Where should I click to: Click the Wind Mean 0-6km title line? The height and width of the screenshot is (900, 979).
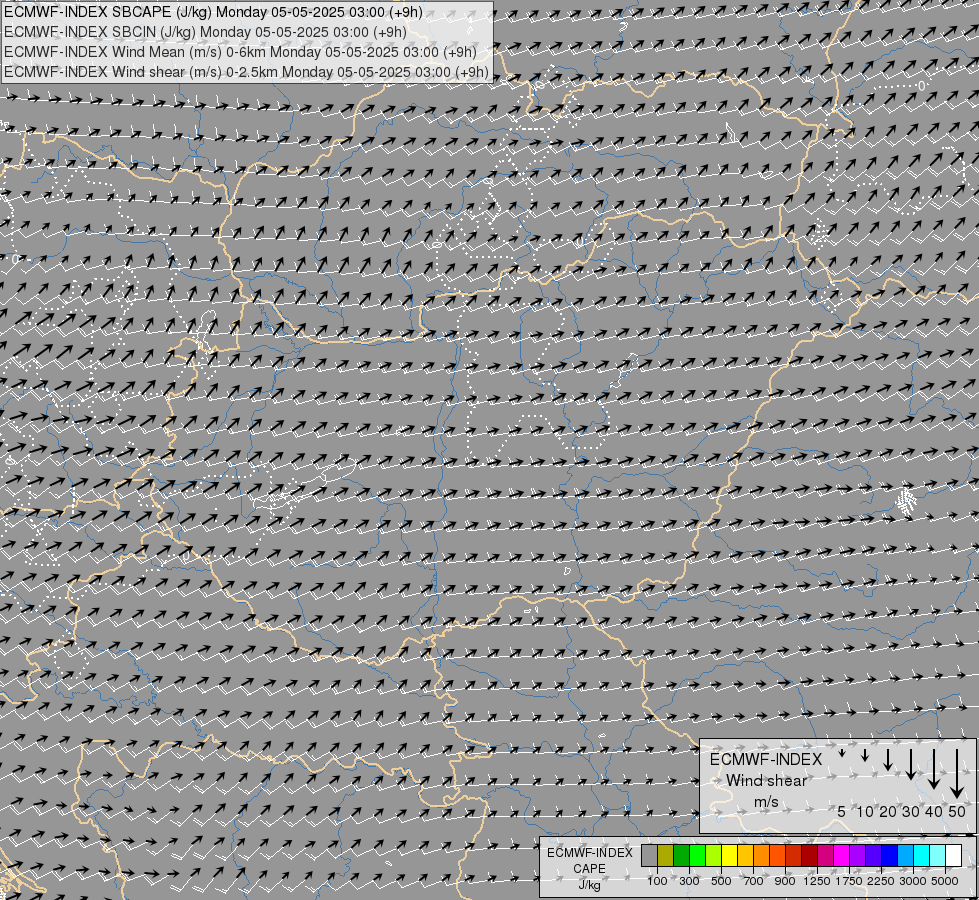click(240, 52)
